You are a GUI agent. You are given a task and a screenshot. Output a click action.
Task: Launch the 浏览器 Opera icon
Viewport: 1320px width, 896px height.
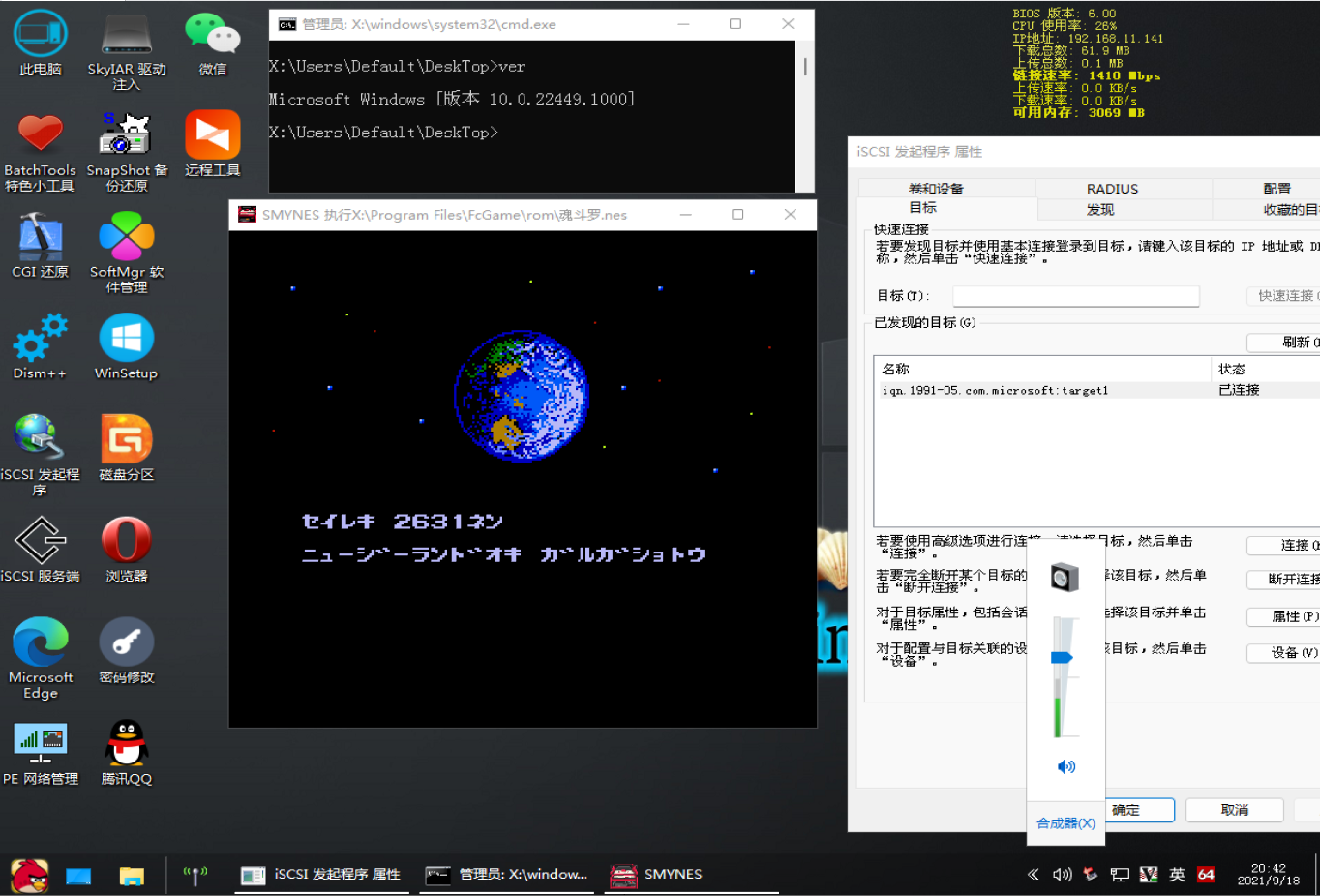point(127,550)
